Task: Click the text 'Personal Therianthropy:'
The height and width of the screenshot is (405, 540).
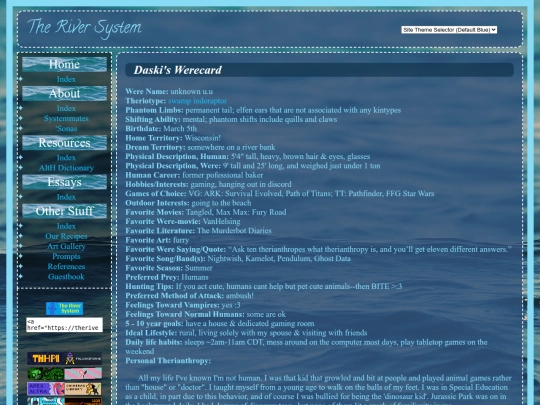Action: click(168, 361)
